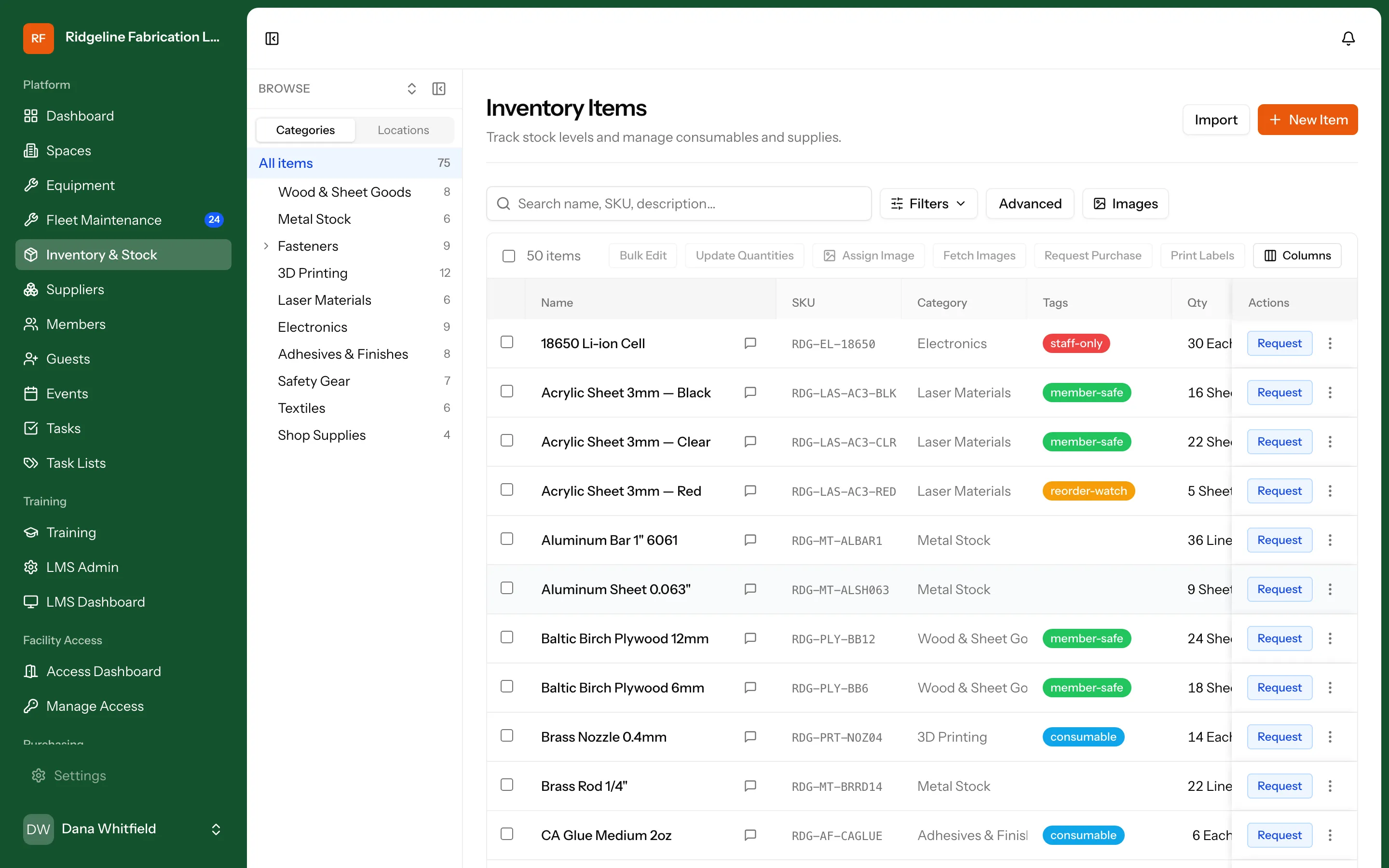Open the Browse selector up-down arrows
Screen dimensions: 1389x868
pyautogui.click(x=411, y=88)
